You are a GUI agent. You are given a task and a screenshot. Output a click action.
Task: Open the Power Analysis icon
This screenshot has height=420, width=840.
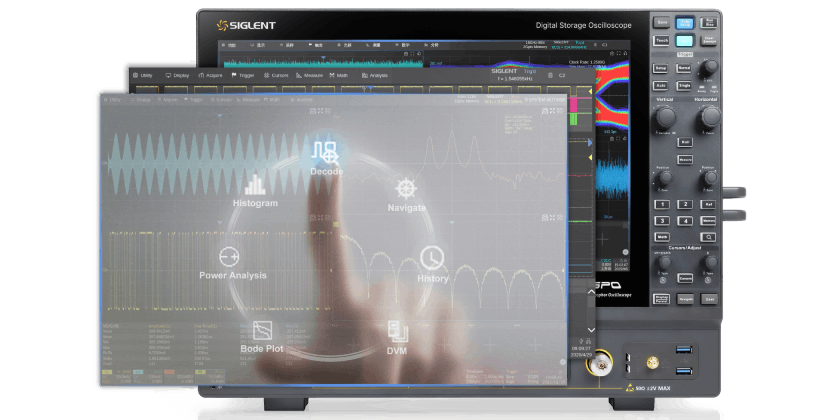(x=229, y=257)
